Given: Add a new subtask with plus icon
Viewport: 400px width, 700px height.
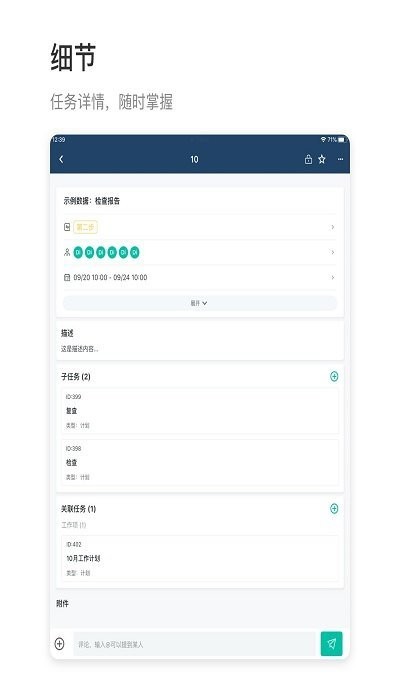Looking at the screenshot, I should pyautogui.click(x=334, y=376).
